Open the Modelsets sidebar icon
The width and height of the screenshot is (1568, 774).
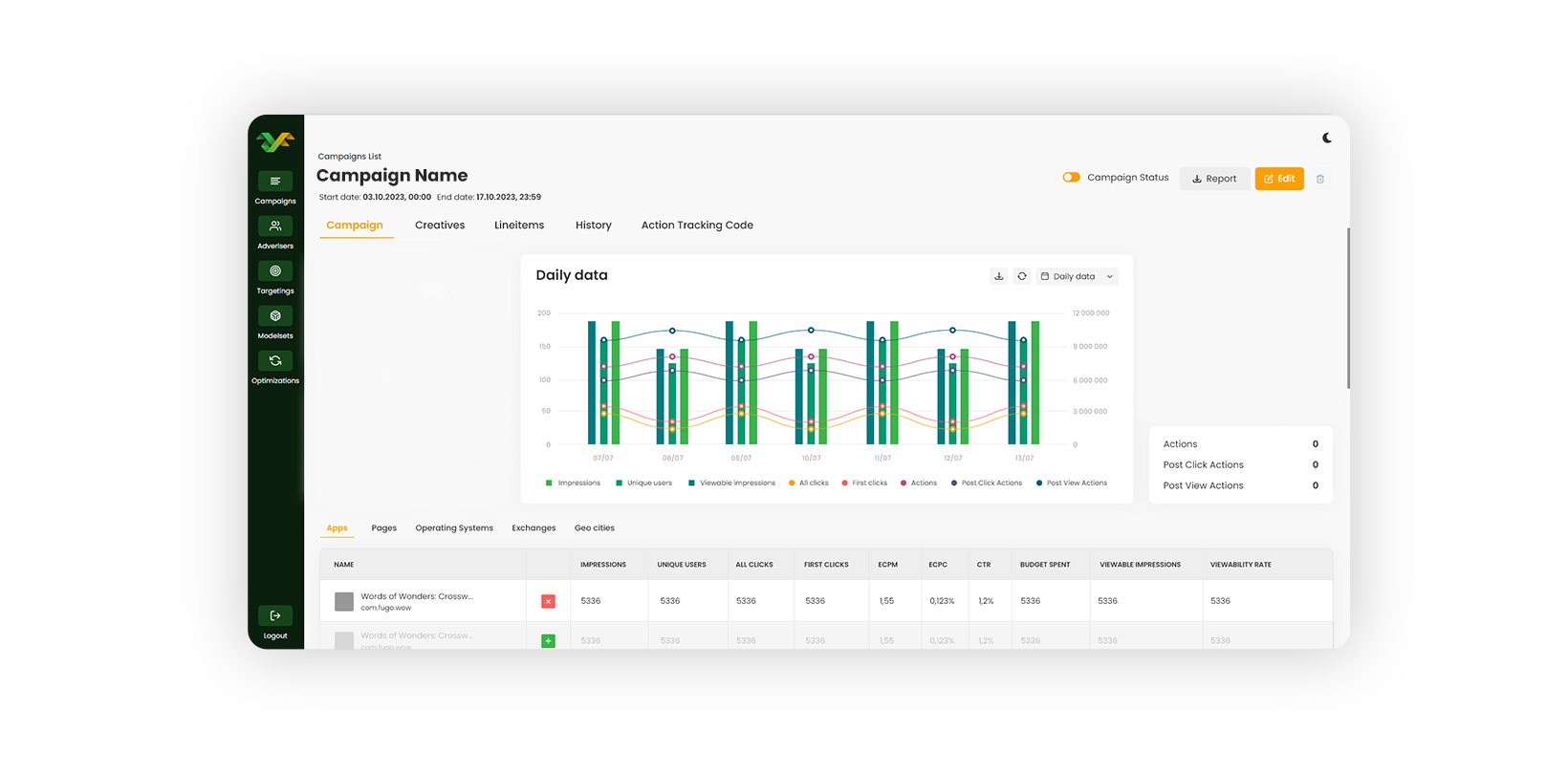275,316
